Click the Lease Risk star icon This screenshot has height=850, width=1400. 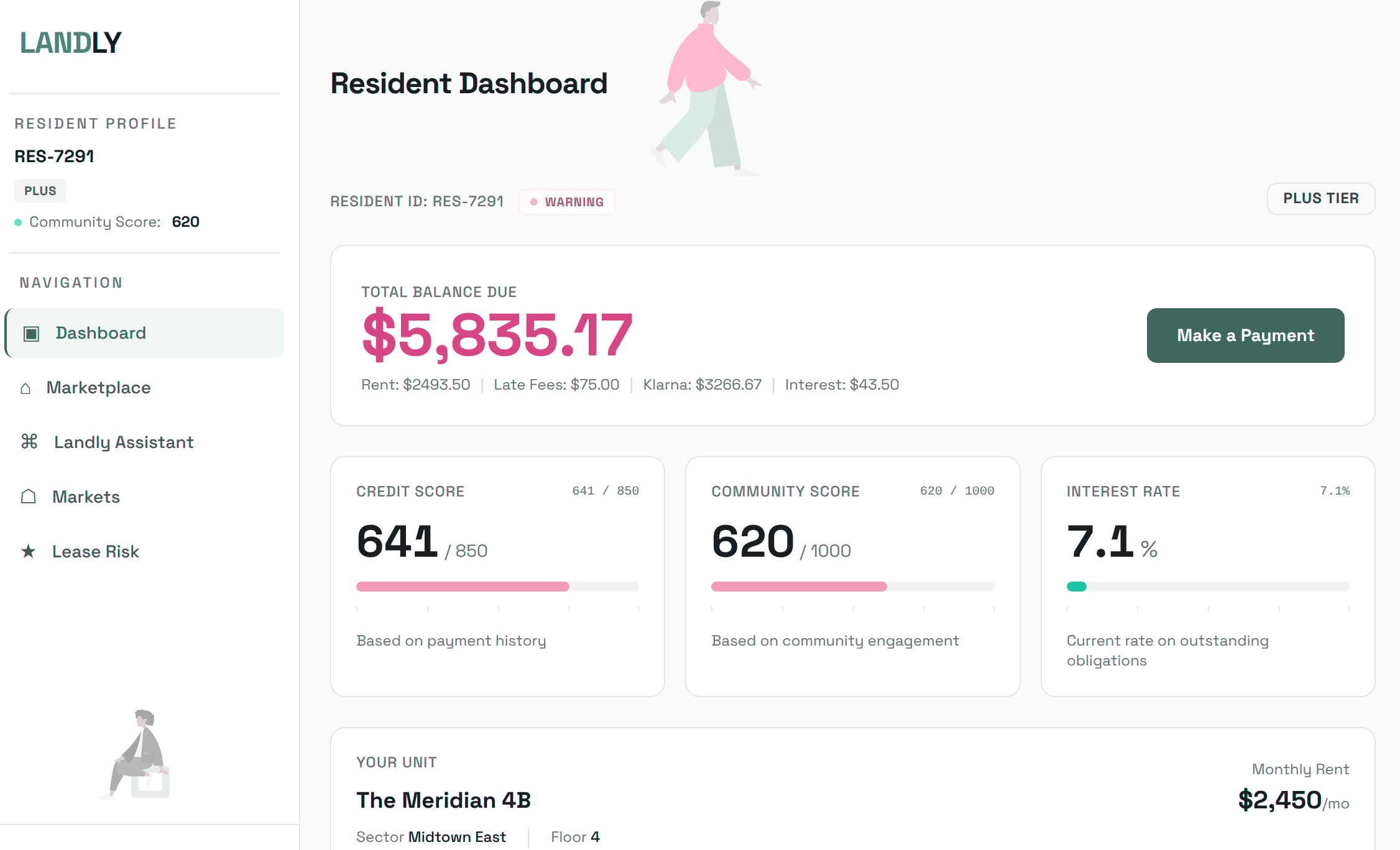pyautogui.click(x=29, y=551)
